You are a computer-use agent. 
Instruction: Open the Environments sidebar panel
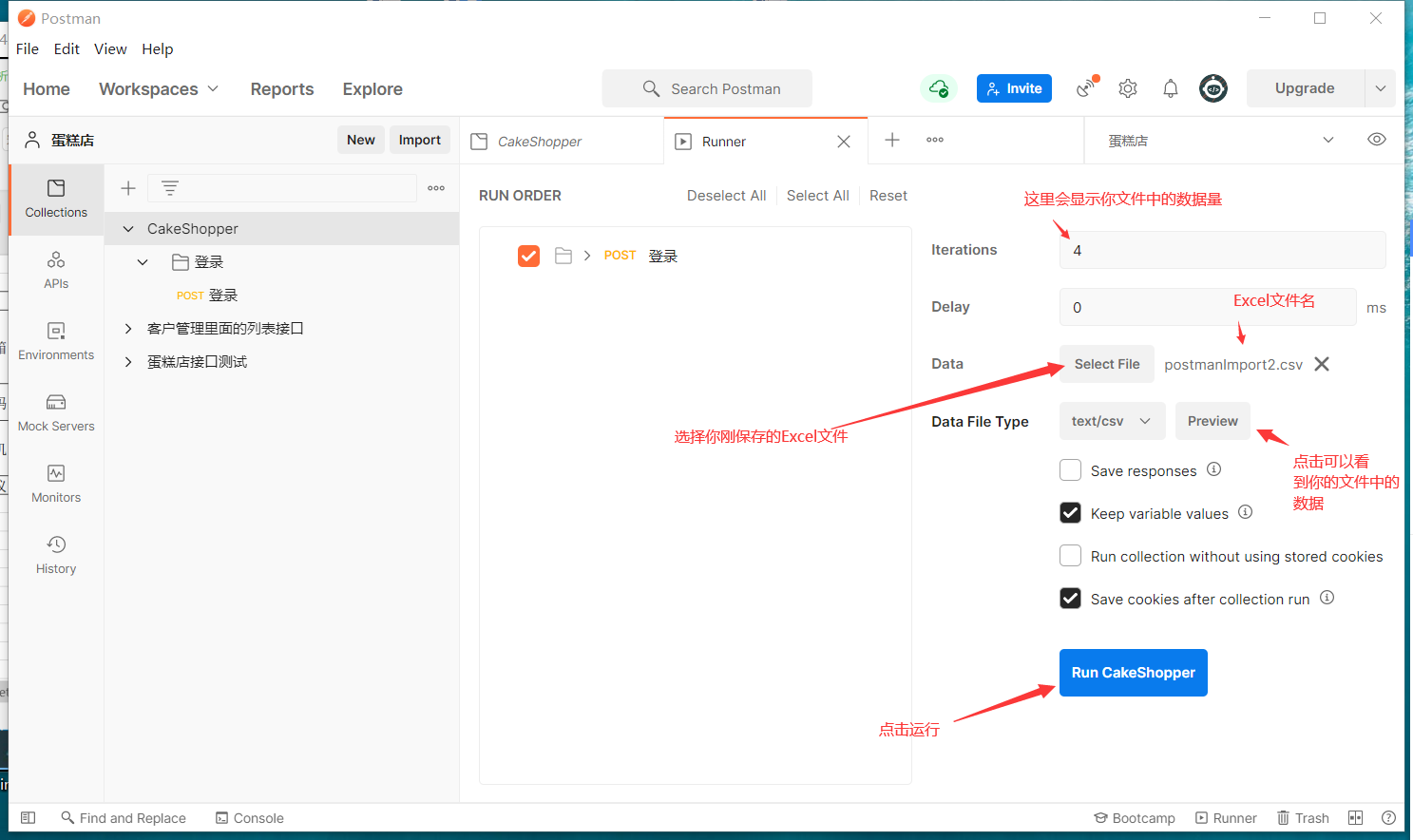pyautogui.click(x=56, y=342)
